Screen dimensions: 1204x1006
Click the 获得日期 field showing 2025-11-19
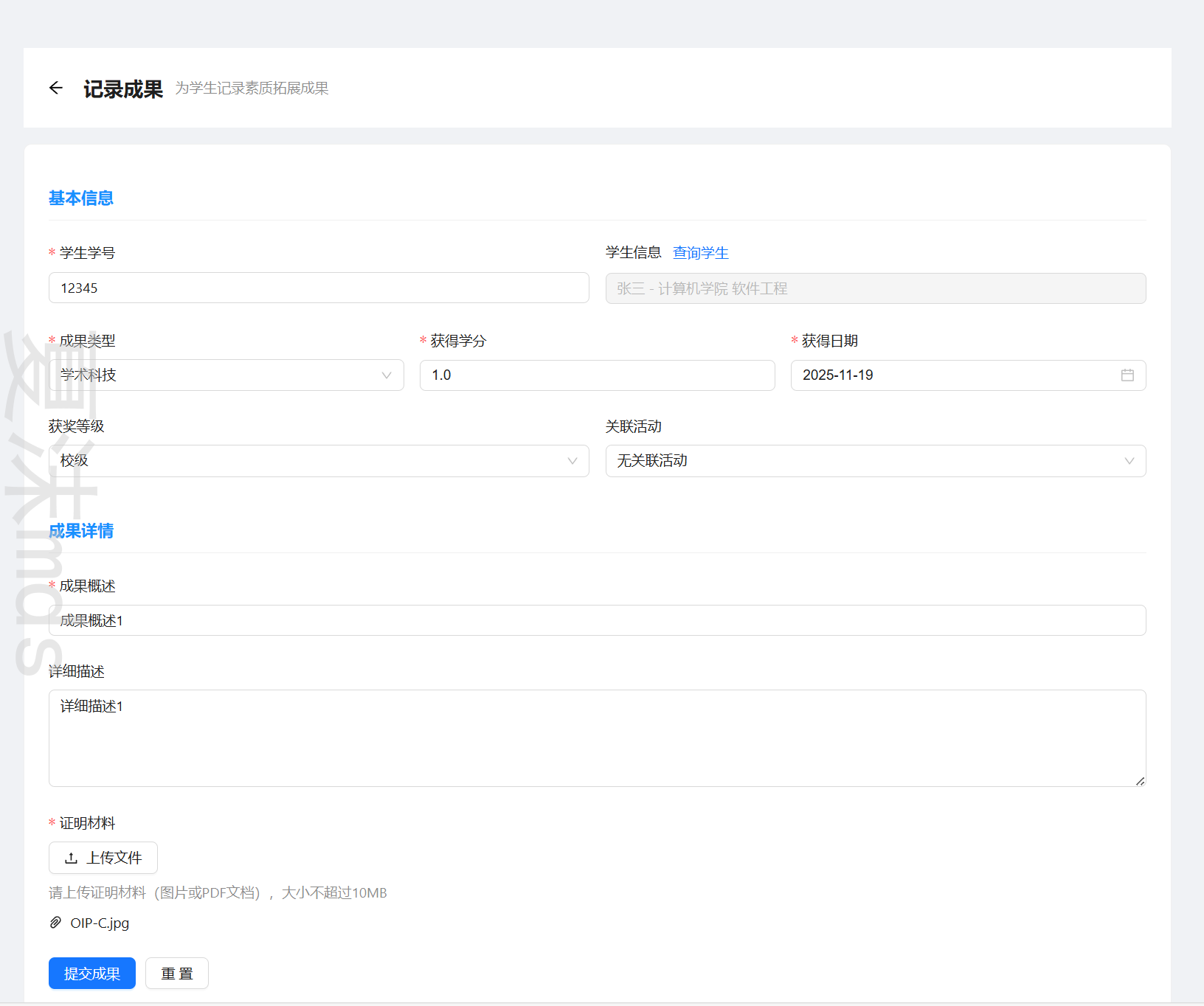click(x=969, y=375)
